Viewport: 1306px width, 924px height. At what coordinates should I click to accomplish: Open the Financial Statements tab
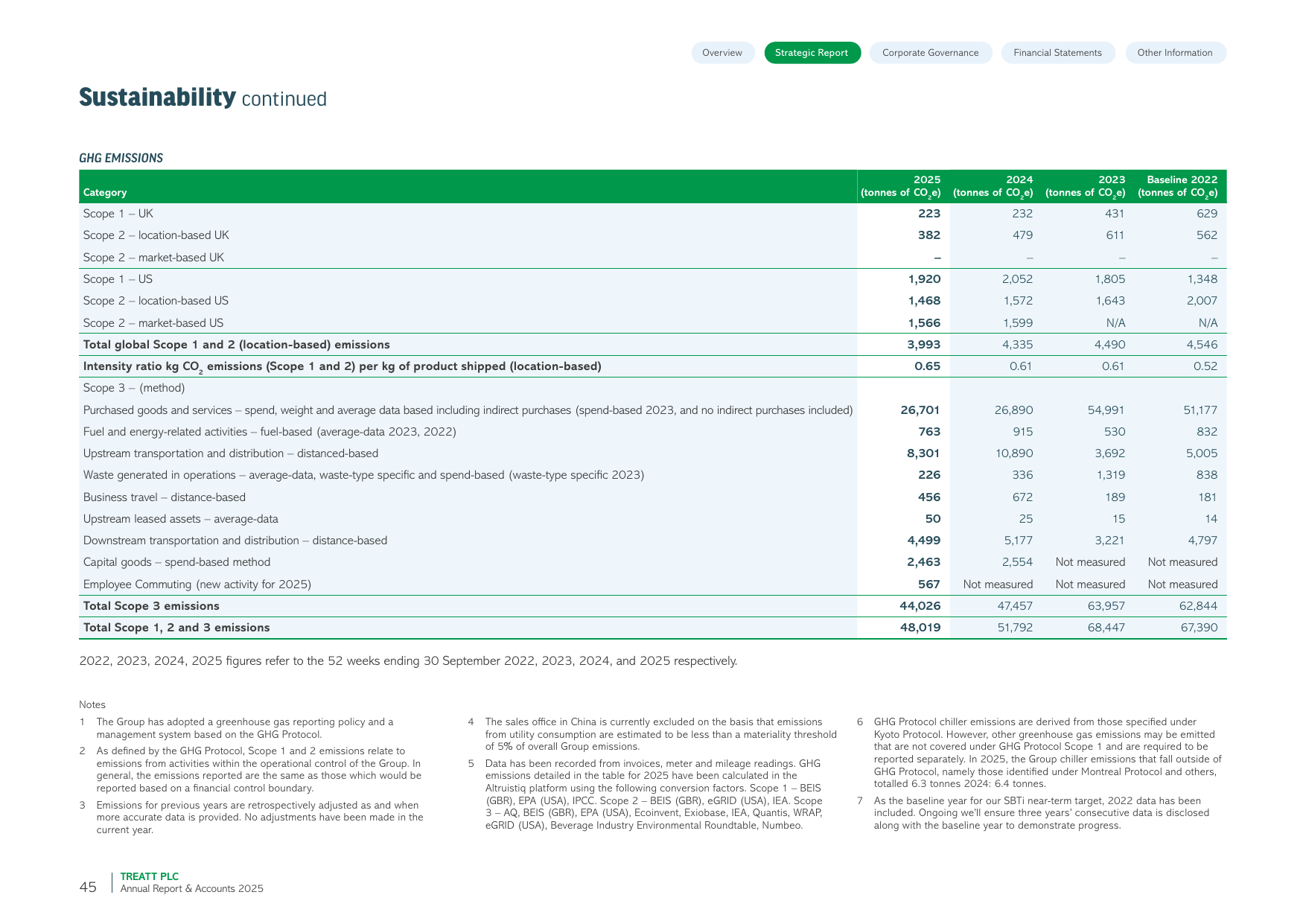tap(1057, 53)
